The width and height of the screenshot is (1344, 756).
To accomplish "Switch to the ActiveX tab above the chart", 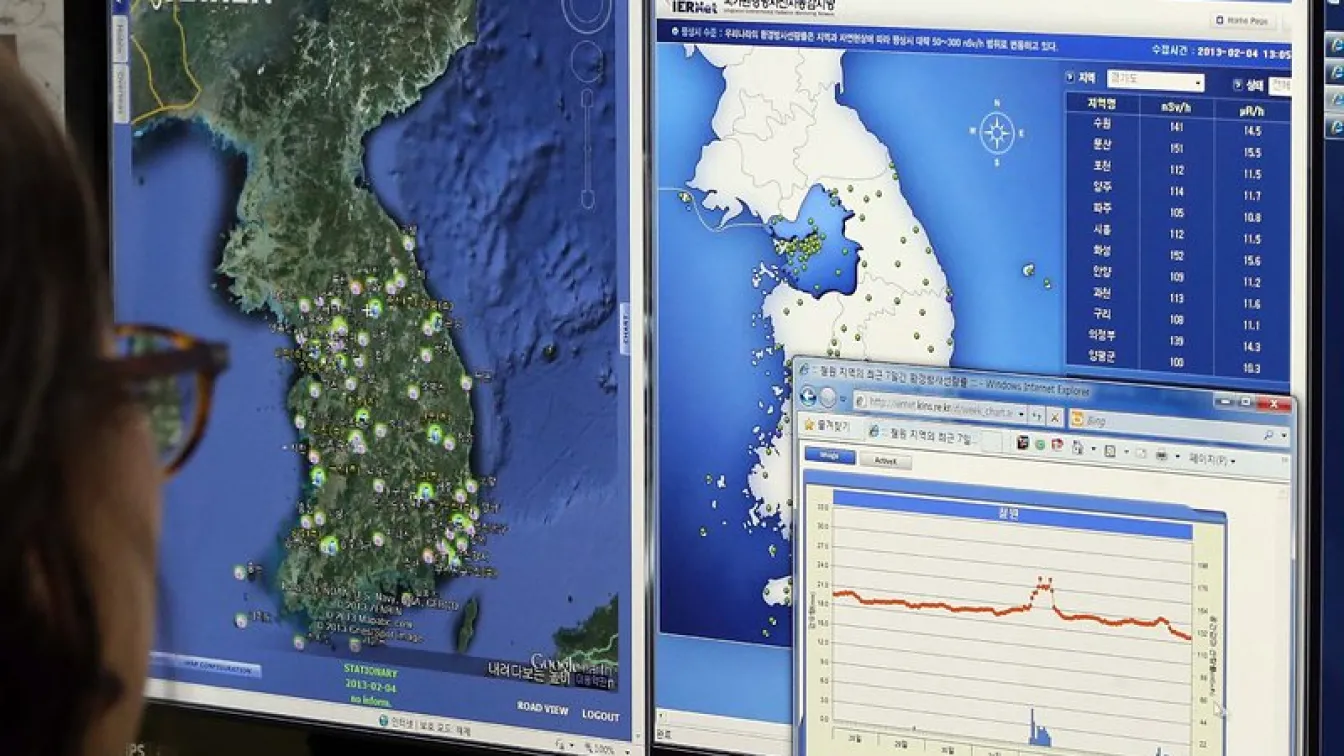I will point(885,461).
